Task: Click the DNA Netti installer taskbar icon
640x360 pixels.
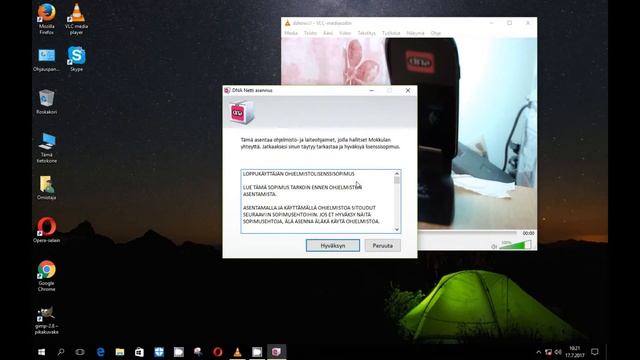Action: [x=276, y=352]
